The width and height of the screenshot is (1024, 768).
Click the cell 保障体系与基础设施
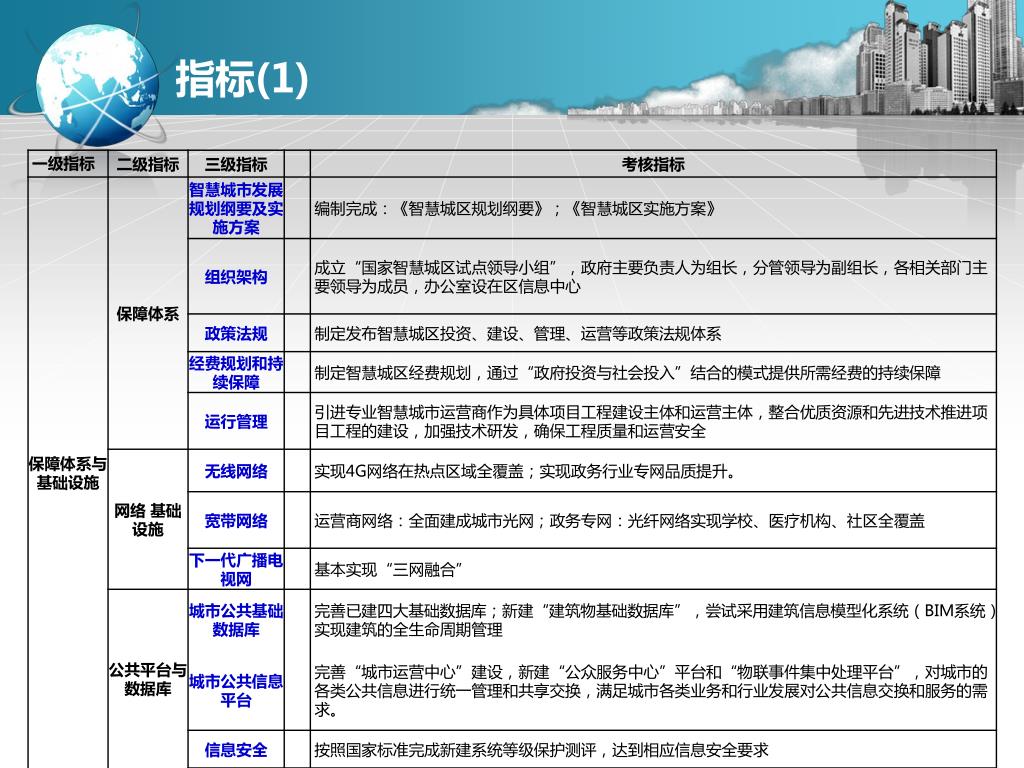point(67,473)
